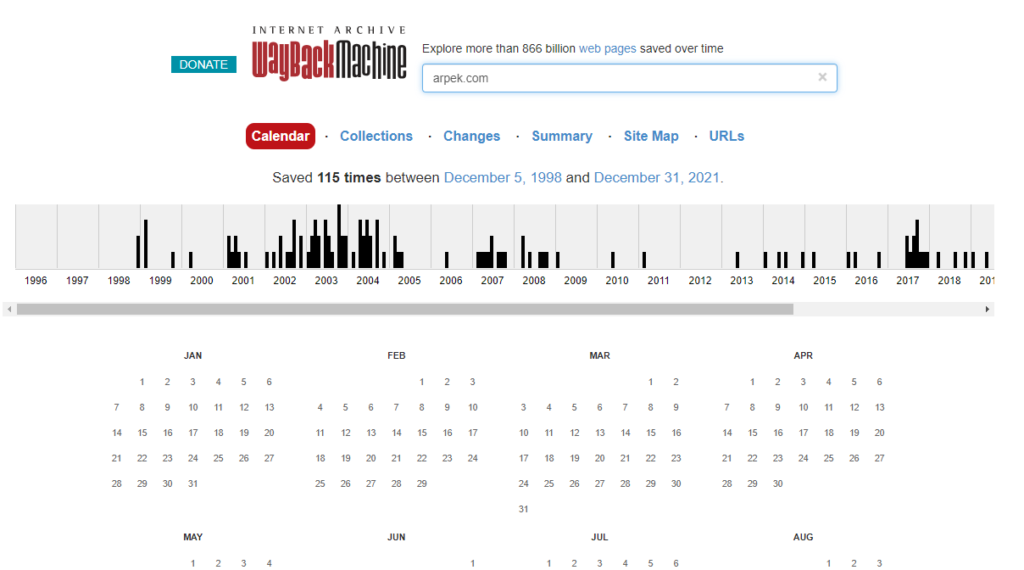The height and width of the screenshot is (570, 1024).
Task: Switch to the Changes tab
Action: (x=471, y=136)
